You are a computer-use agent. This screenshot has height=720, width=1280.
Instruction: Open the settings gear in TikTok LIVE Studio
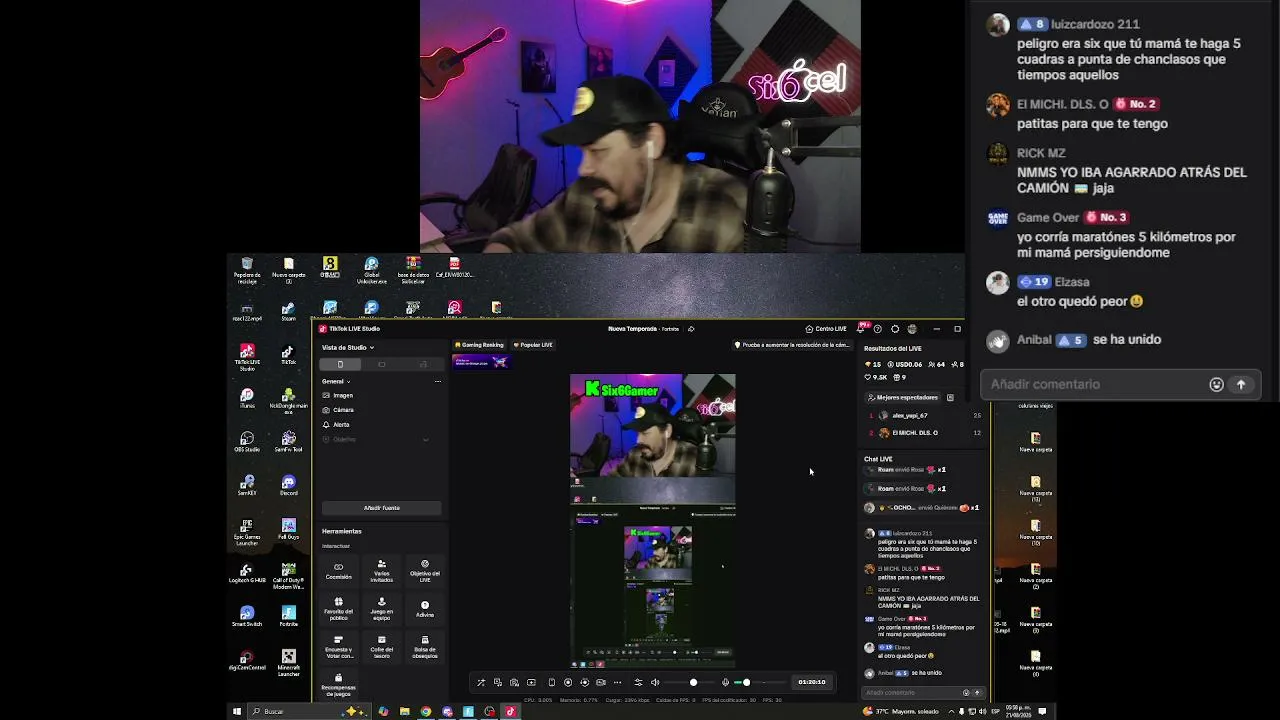coord(894,329)
